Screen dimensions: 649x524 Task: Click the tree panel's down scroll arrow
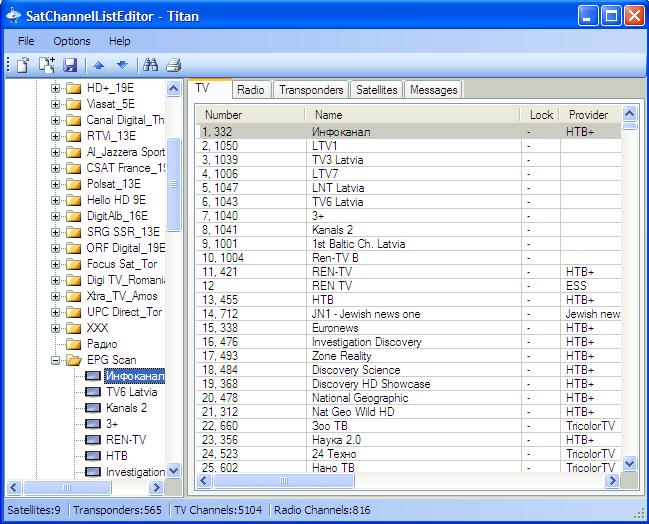pyautogui.click(x=174, y=470)
